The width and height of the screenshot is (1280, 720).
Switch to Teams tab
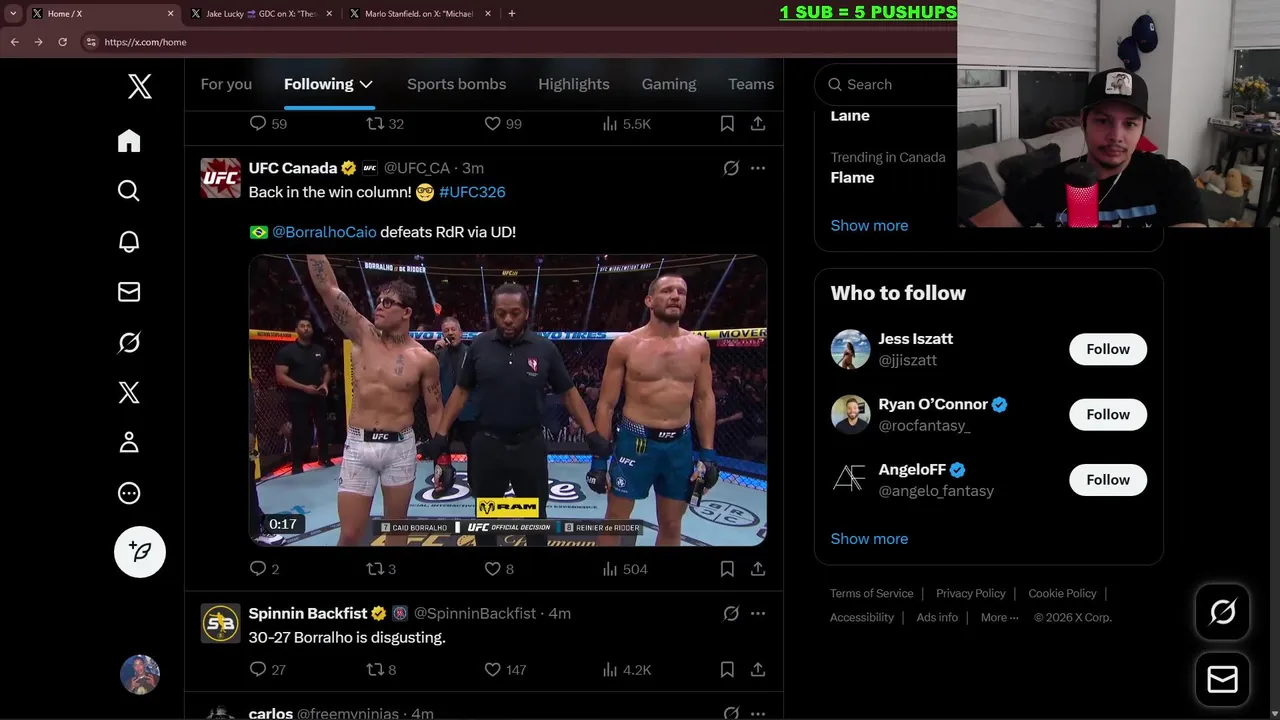[751, 84]
